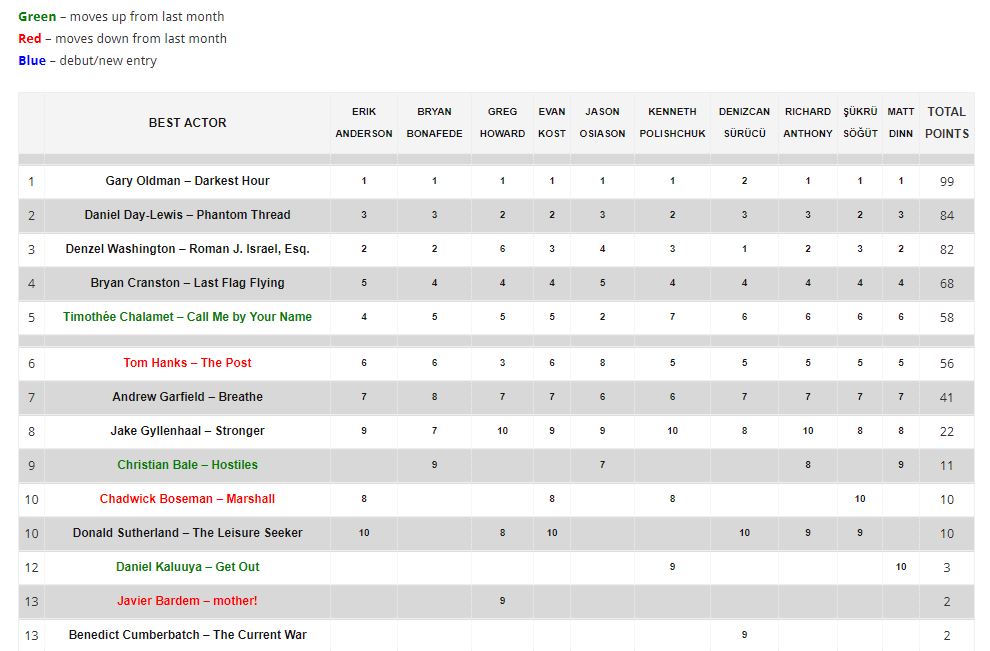Click Daniel Kaluuya total points 3
The image size is (990, 651).
pos(946,568)
